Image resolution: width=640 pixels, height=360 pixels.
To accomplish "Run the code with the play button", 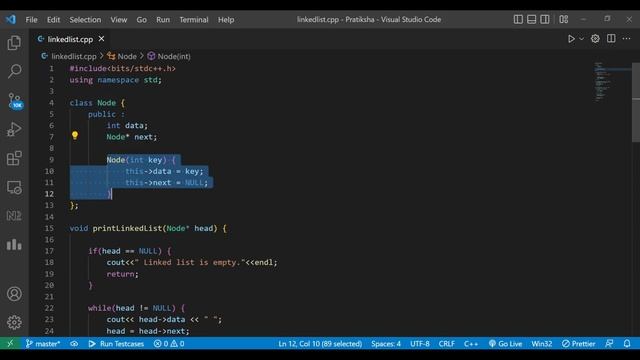I will pyautogui.click(x=571, y=39).
